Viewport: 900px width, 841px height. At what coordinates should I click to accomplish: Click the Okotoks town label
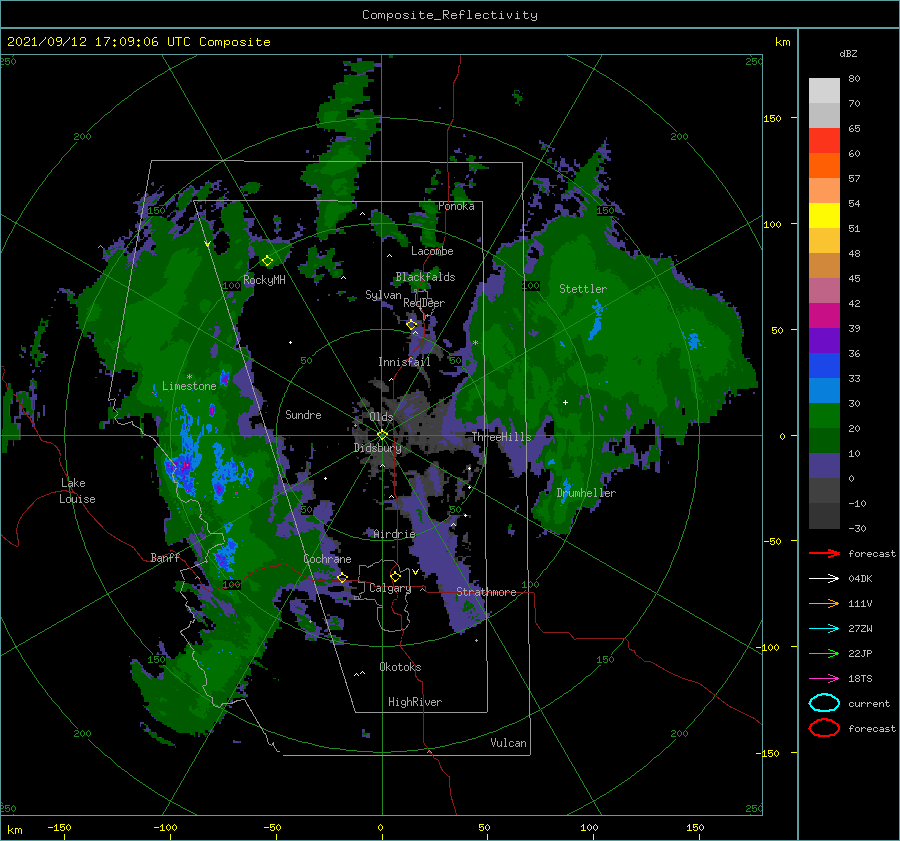tap(400, 667)
